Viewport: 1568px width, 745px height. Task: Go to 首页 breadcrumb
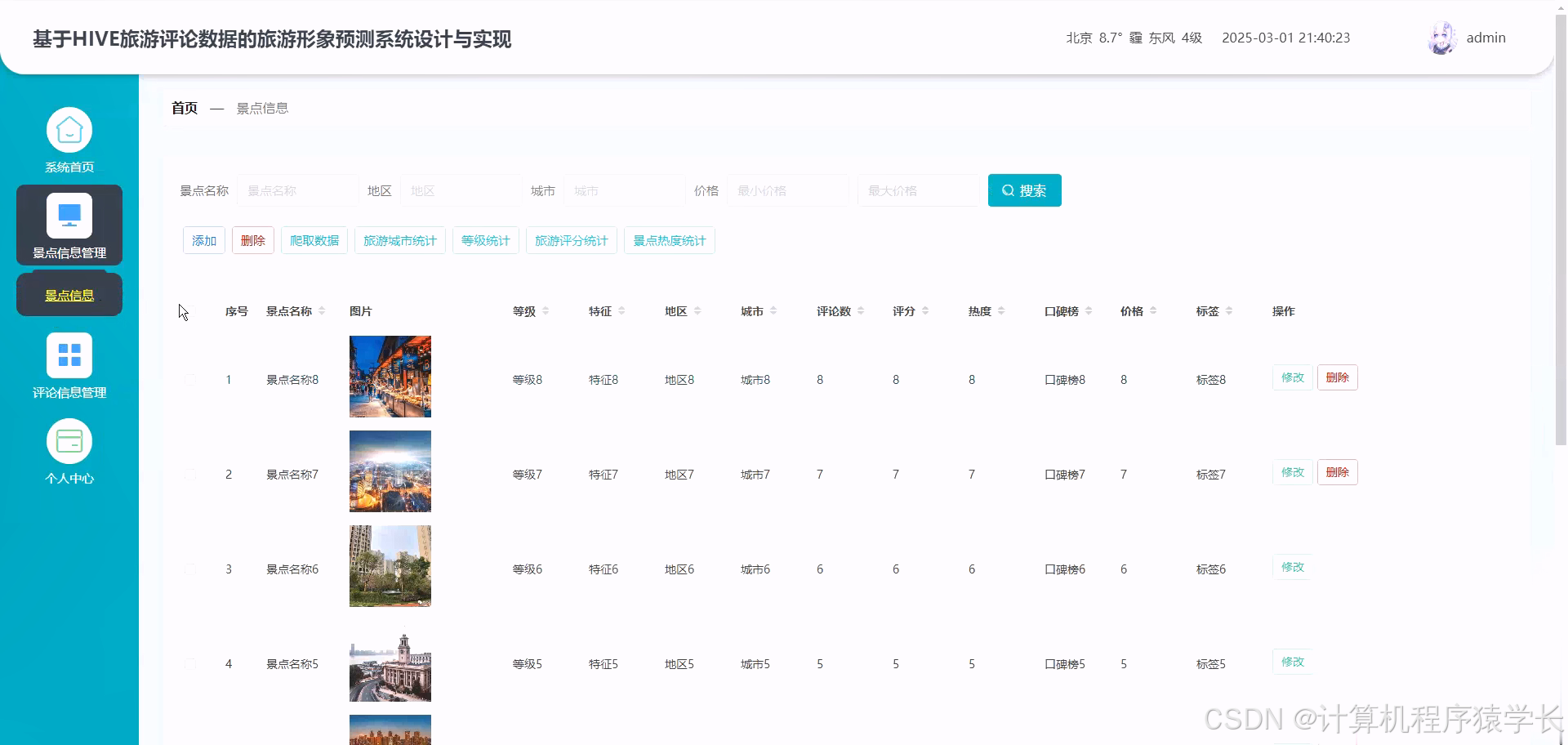point(183,107)
